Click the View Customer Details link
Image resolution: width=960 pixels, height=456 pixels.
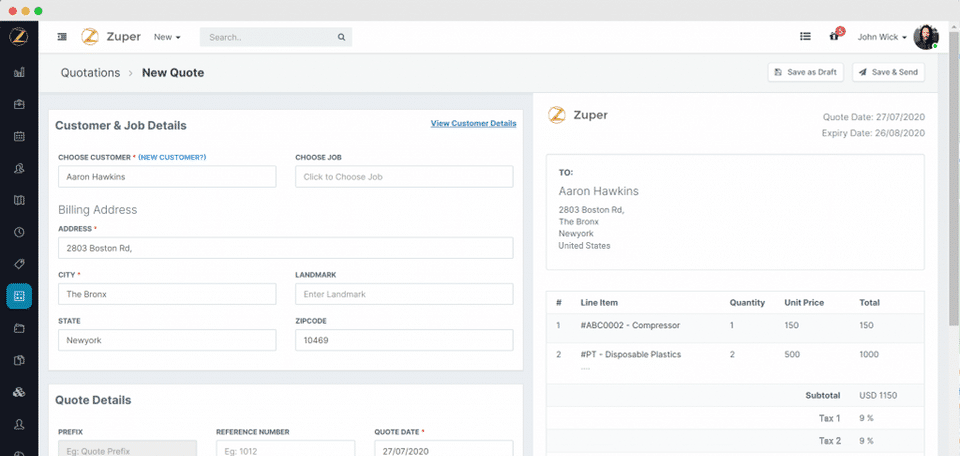(x=473, y=124)
